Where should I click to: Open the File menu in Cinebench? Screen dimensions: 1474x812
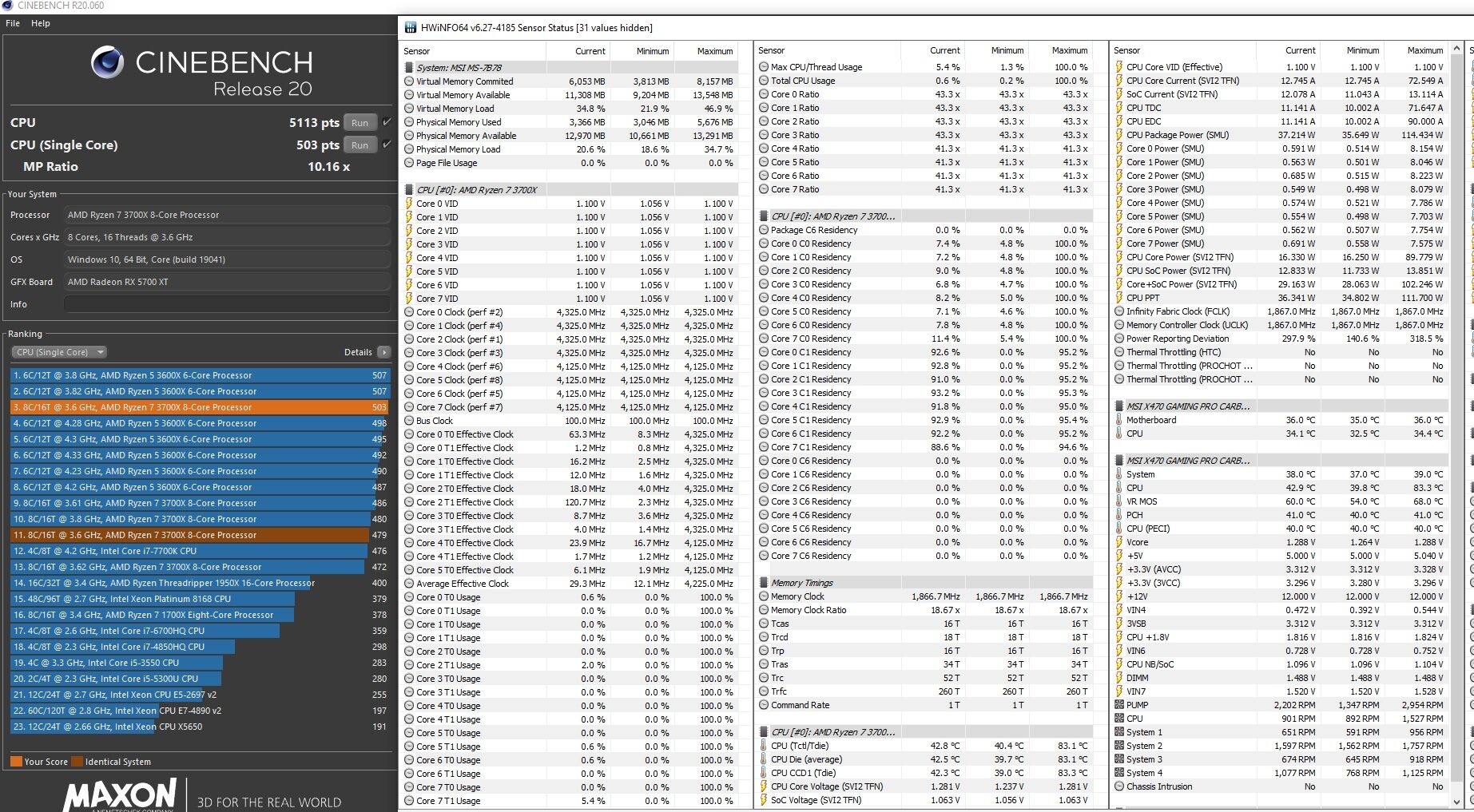pyautogui.click(x=13, y=23)
